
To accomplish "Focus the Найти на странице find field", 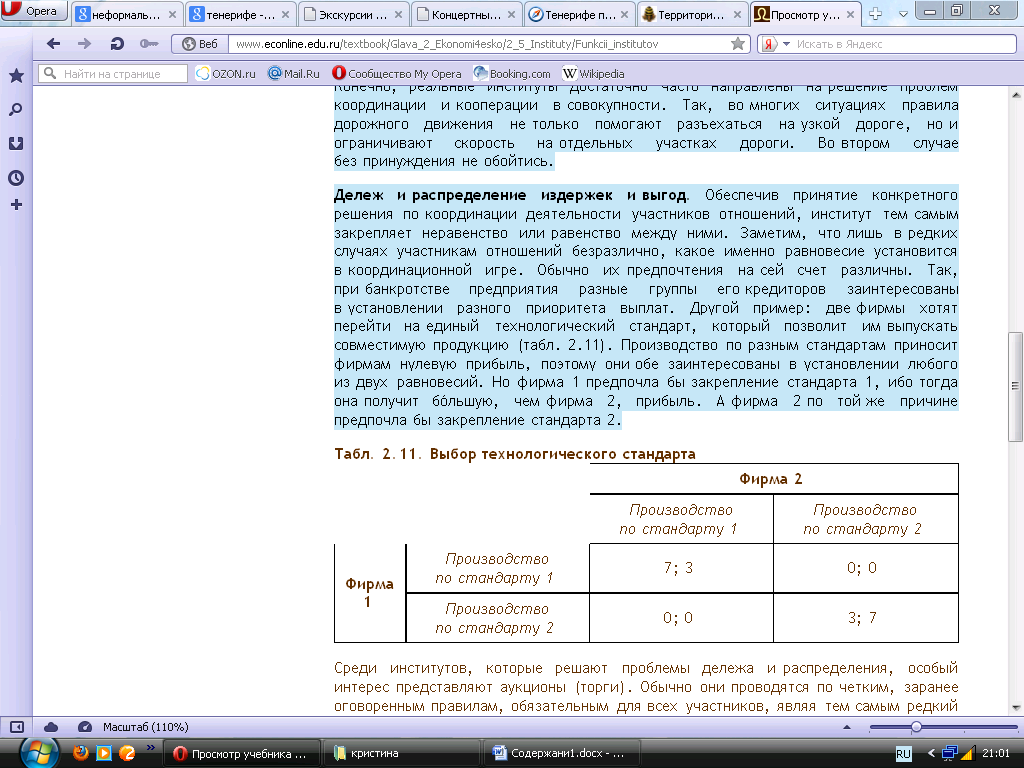I will coord(114,74).
